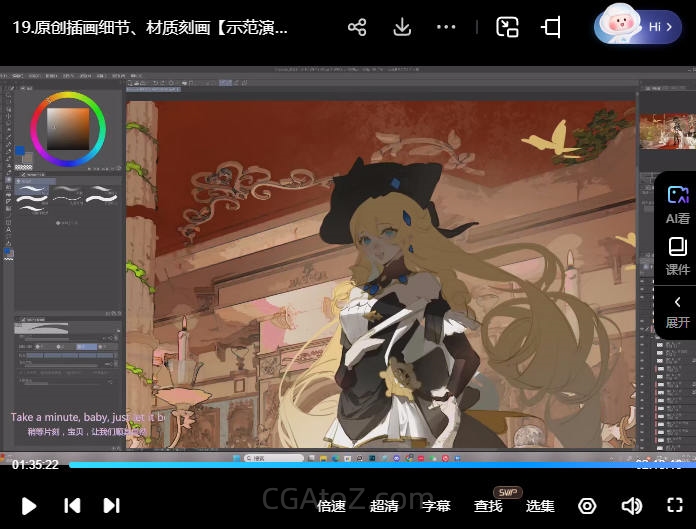Enter fullscreen mode
696x529 pixels.
(x=675, y=506)
